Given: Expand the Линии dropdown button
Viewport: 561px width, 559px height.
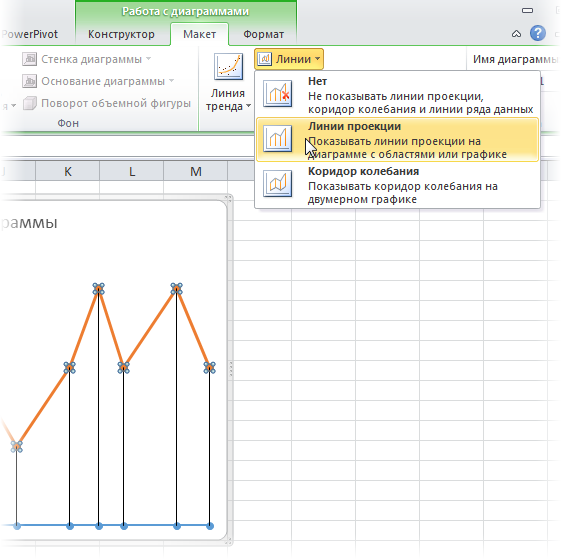Looking at the screenshot, I should [x=289, y=59].
